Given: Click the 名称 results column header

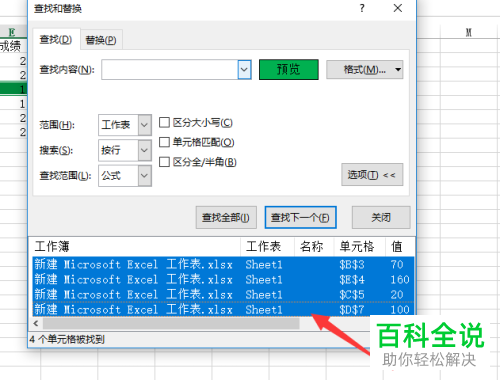Looking at the screenshot, I should point(314,247).
